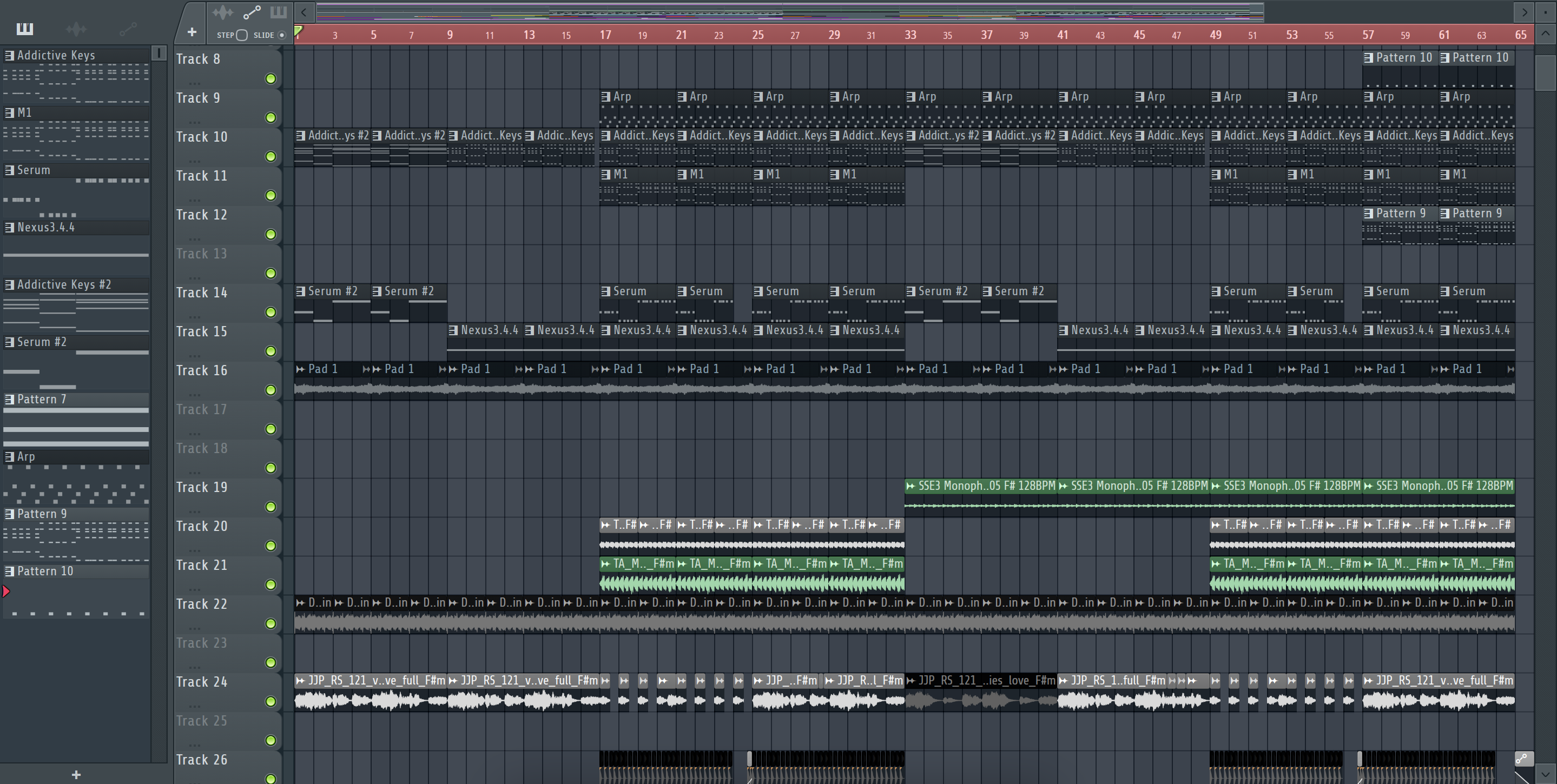Click the plus button beside the track headers

click(192, 32)
